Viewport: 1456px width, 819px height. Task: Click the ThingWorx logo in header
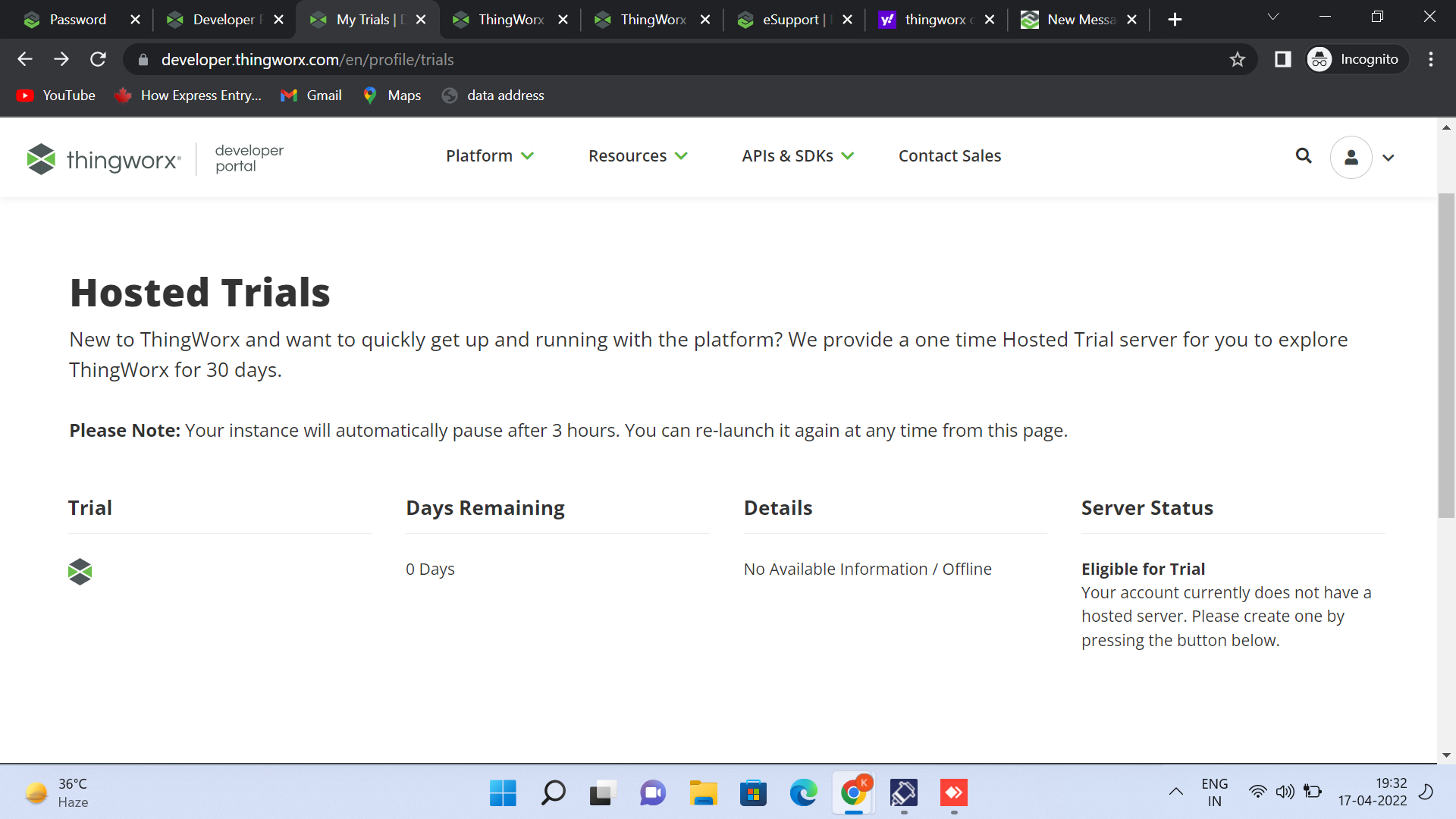click(104, 159)
